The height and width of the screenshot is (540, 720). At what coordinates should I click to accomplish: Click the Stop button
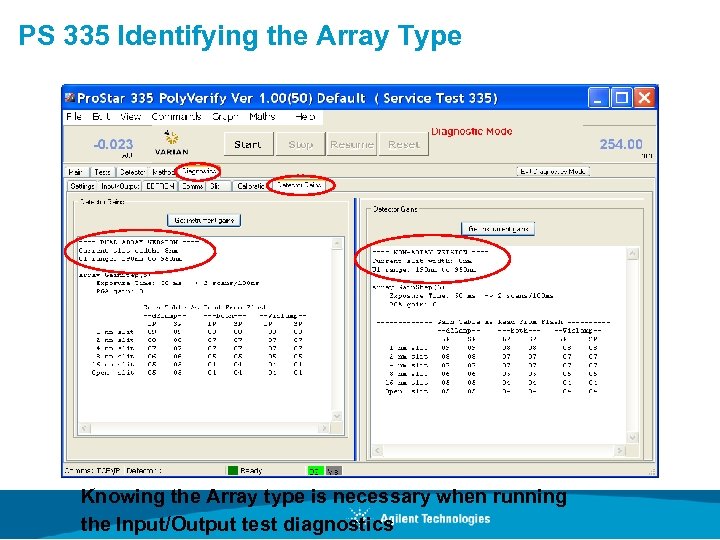point(300,144)
